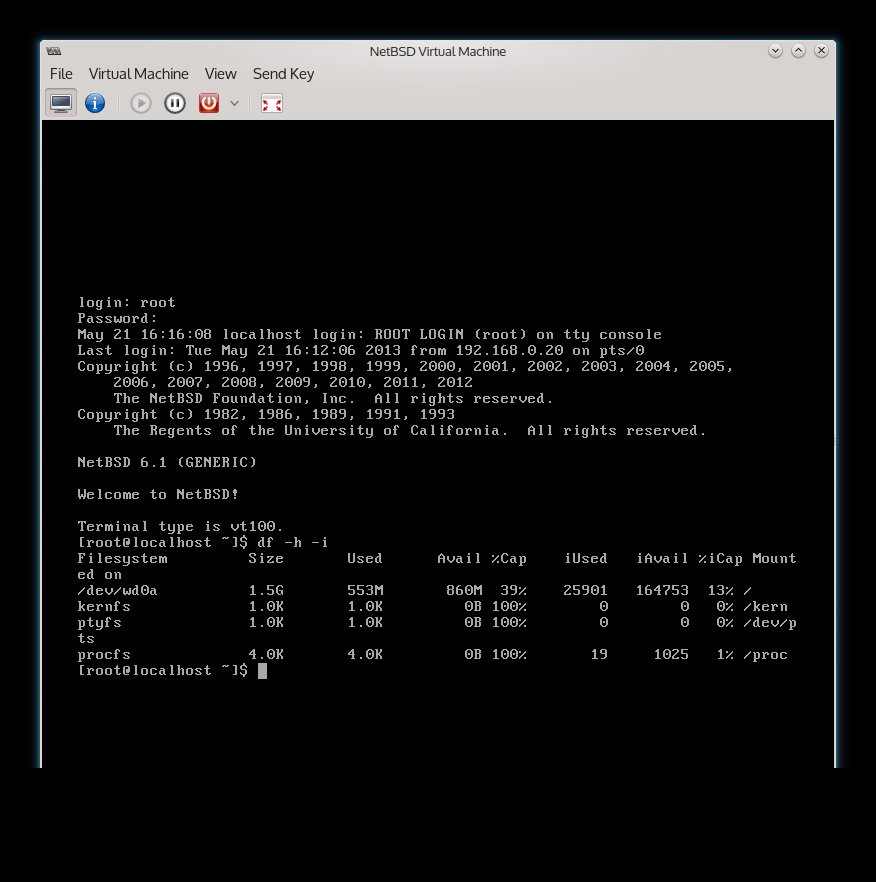The image size is (876, 882).
Task: Click the /dev/wd0a filesystem entry
Action: [x=118, y=591]
